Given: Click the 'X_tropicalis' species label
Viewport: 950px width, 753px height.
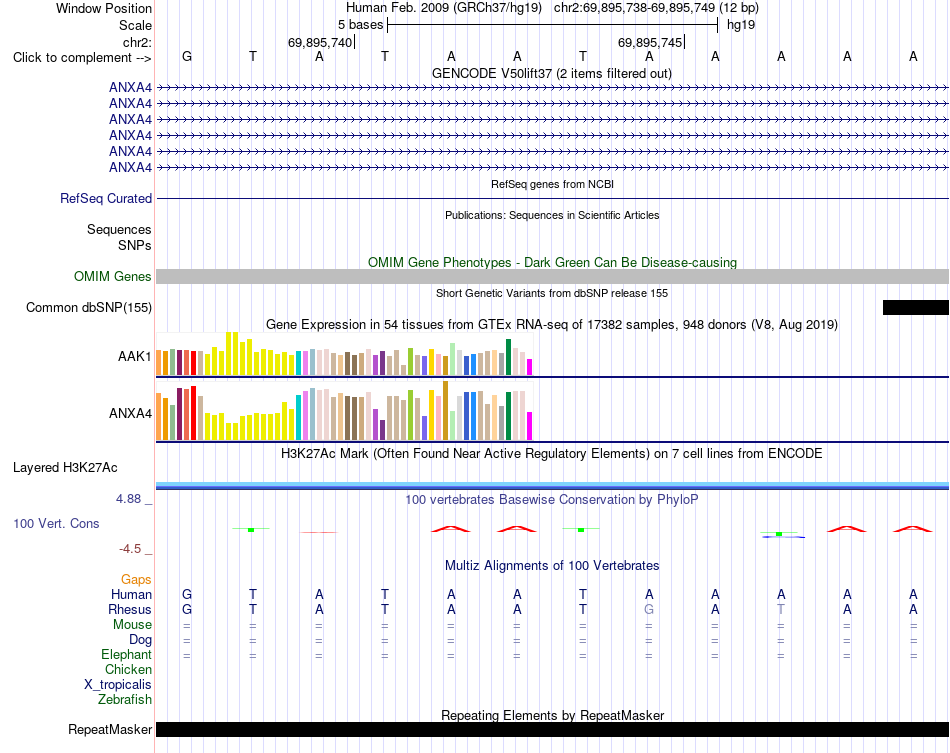Looking at the screenshot, I should click(x=118, y=685).
